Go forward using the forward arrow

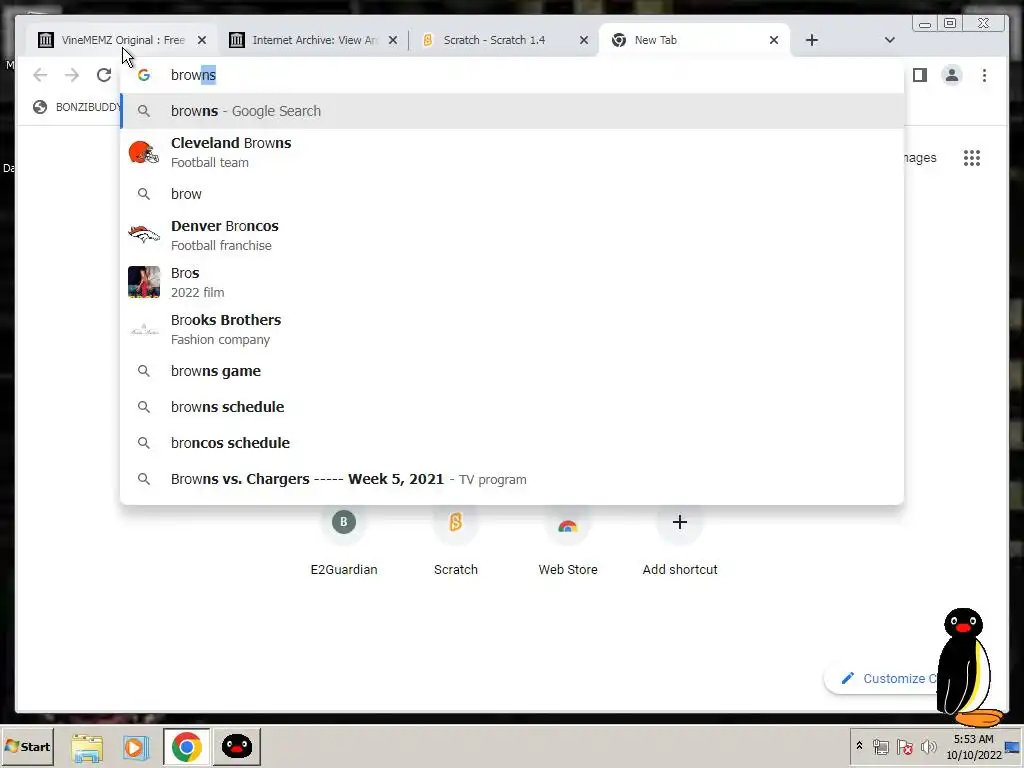[x=72, y=75]
